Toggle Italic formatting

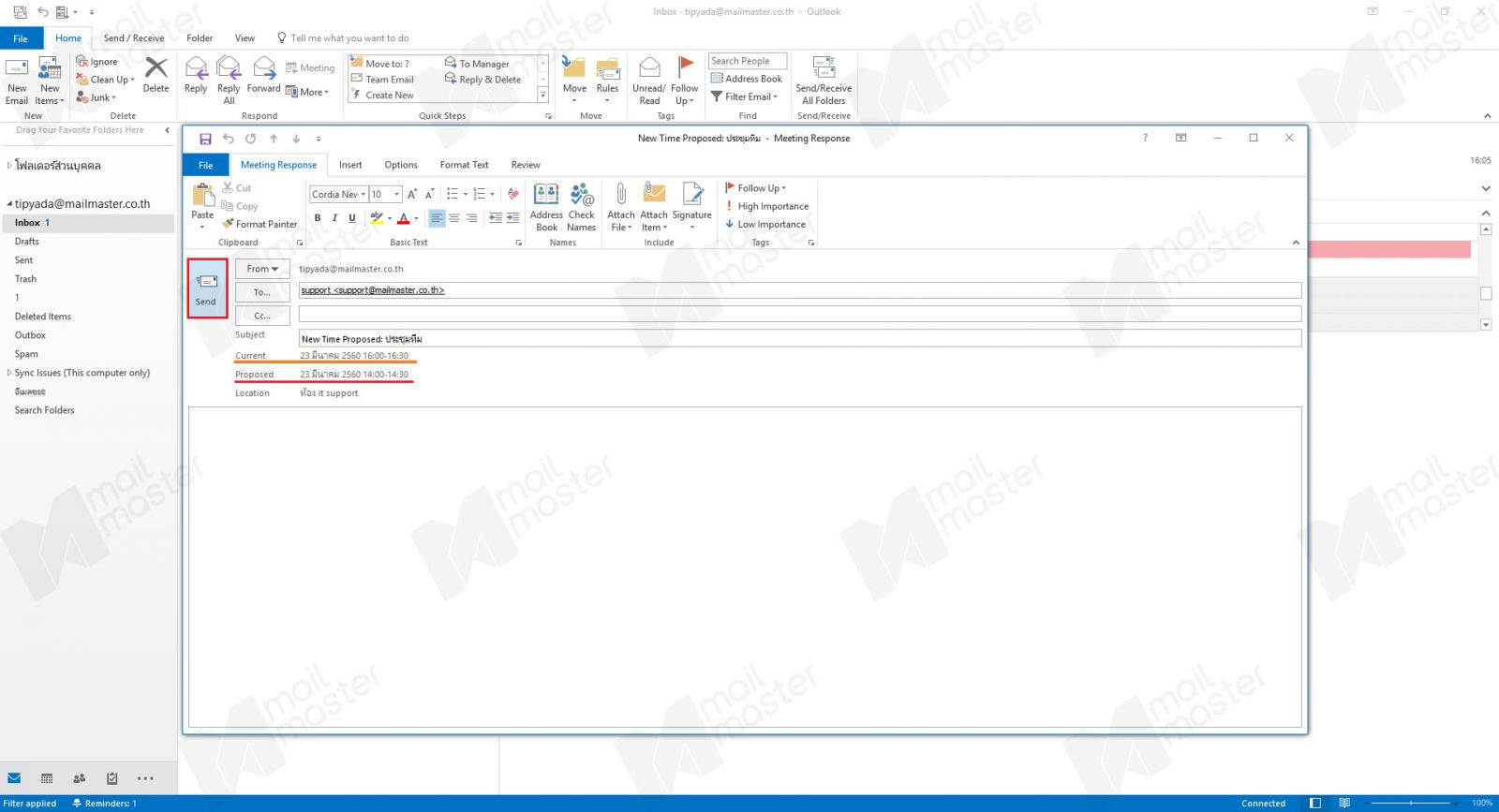pyautogui.click(x=334, y=218)
